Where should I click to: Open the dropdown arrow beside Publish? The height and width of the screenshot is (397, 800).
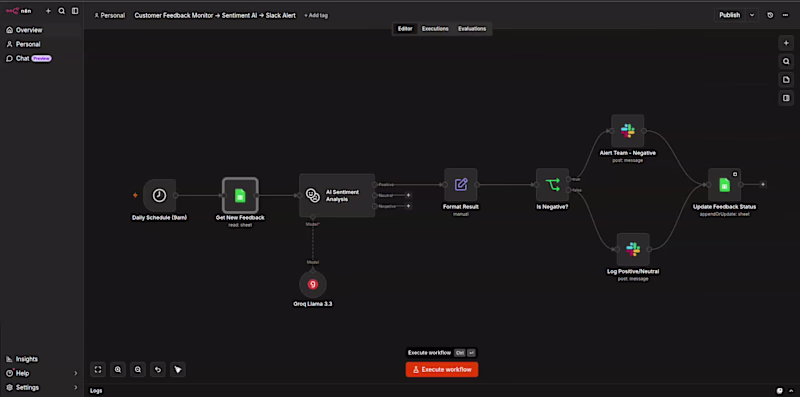tap(752, 15)
